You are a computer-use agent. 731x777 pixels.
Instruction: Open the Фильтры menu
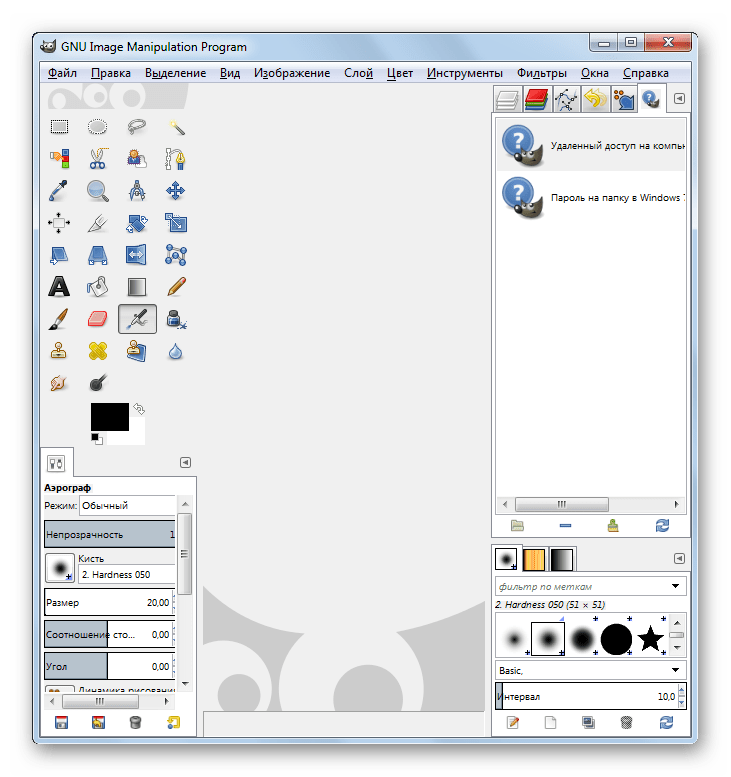tap(542, 73)
